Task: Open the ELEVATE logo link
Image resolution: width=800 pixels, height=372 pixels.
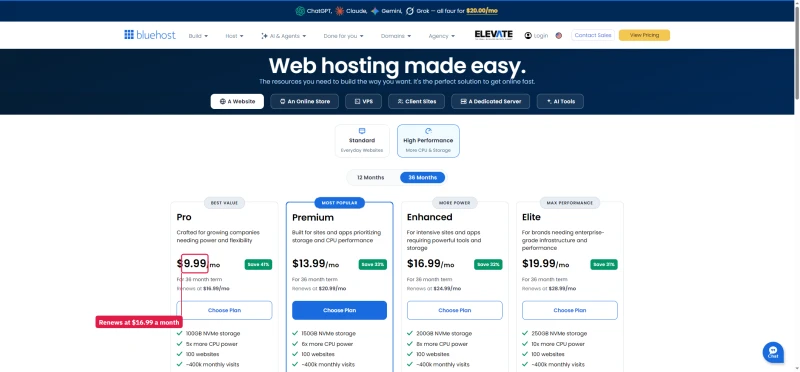Action: (493, 35)
